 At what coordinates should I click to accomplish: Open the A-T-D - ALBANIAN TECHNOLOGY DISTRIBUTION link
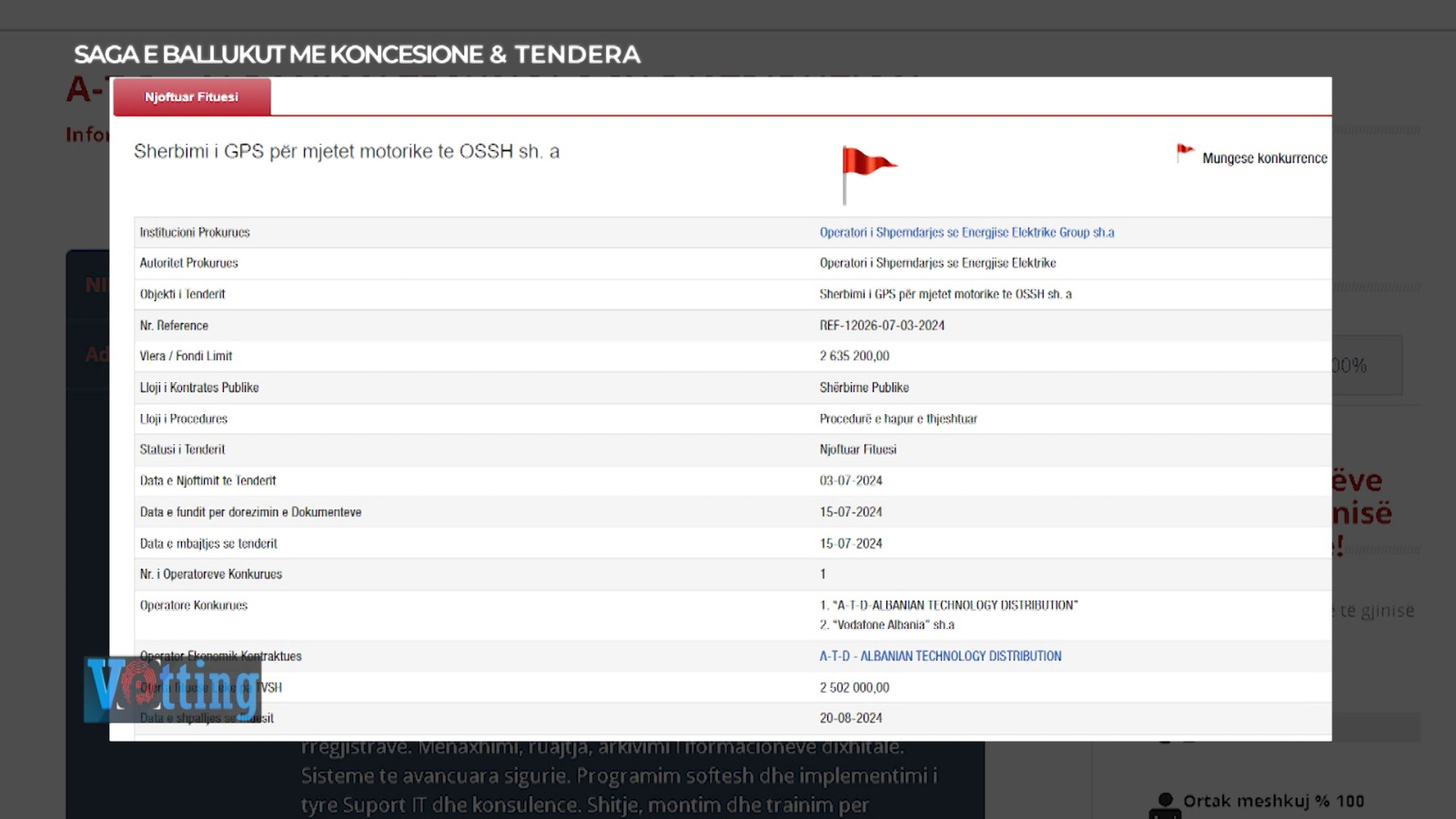coord(940,656)
